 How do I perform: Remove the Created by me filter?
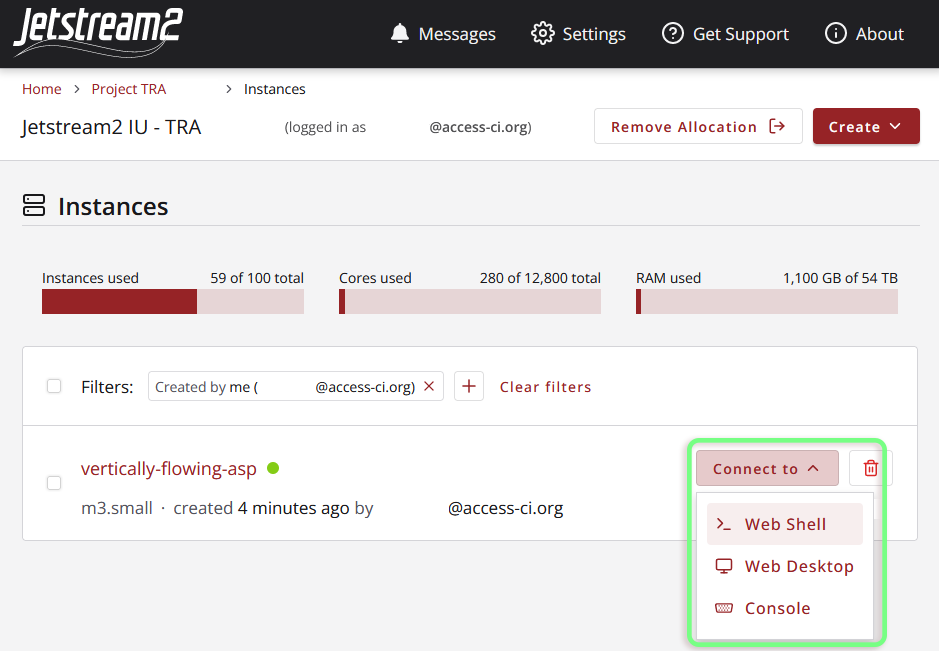point(428,385)
